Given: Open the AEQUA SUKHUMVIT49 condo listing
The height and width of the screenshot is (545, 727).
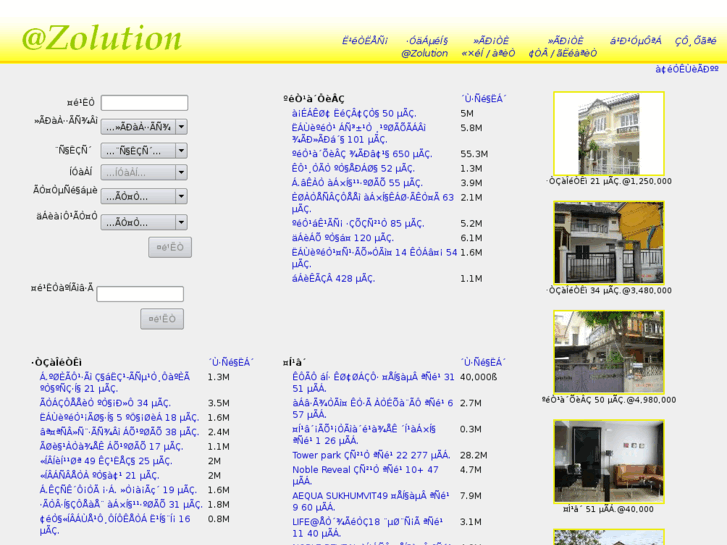Looking at the screenshot, I should click(370, 501).
